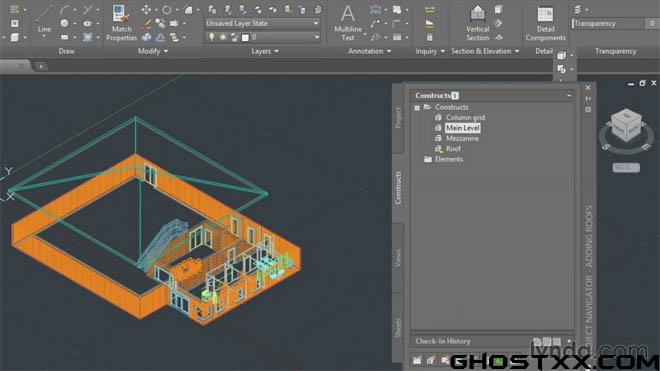Select the Multiline Text tool
Viewport: 660px width, 371px height.
[x=348, y=23]
